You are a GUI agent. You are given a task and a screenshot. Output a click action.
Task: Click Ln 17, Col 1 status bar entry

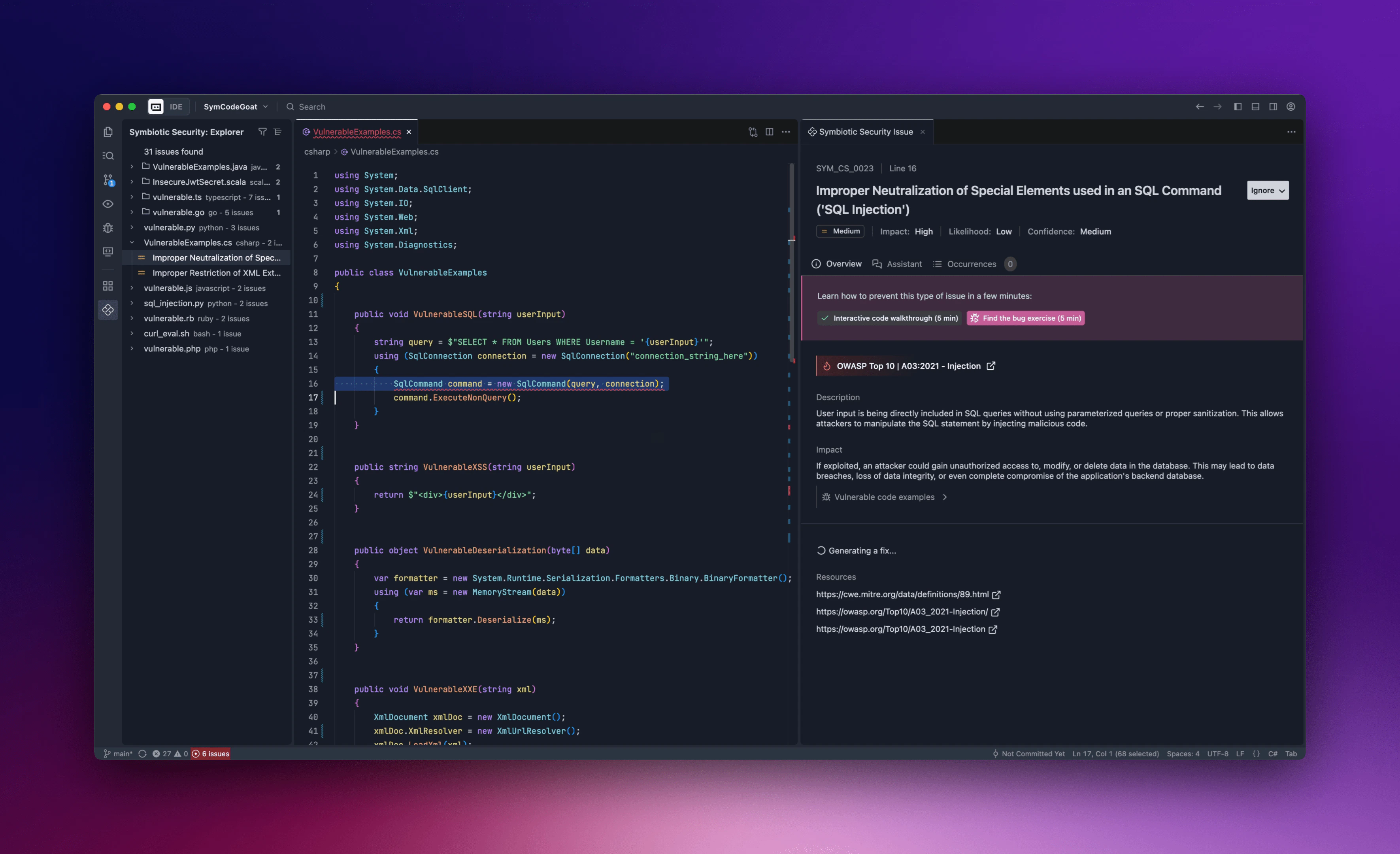pos(1115,754)
